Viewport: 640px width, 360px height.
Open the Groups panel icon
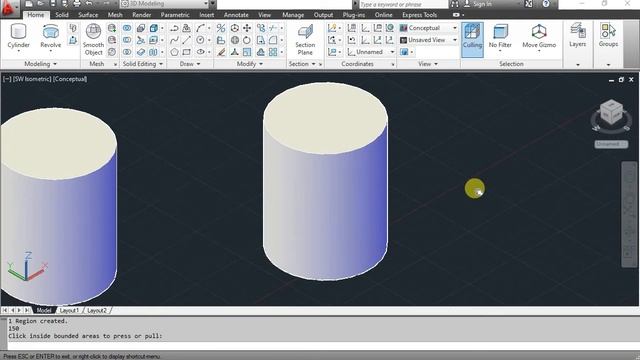coord(608,36)
